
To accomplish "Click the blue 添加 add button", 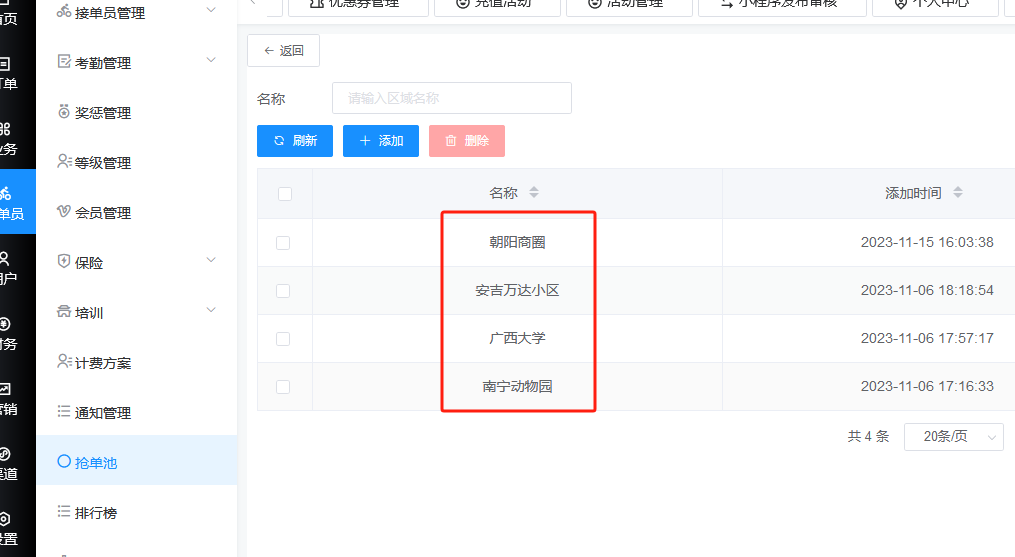I will pos(381,141).
